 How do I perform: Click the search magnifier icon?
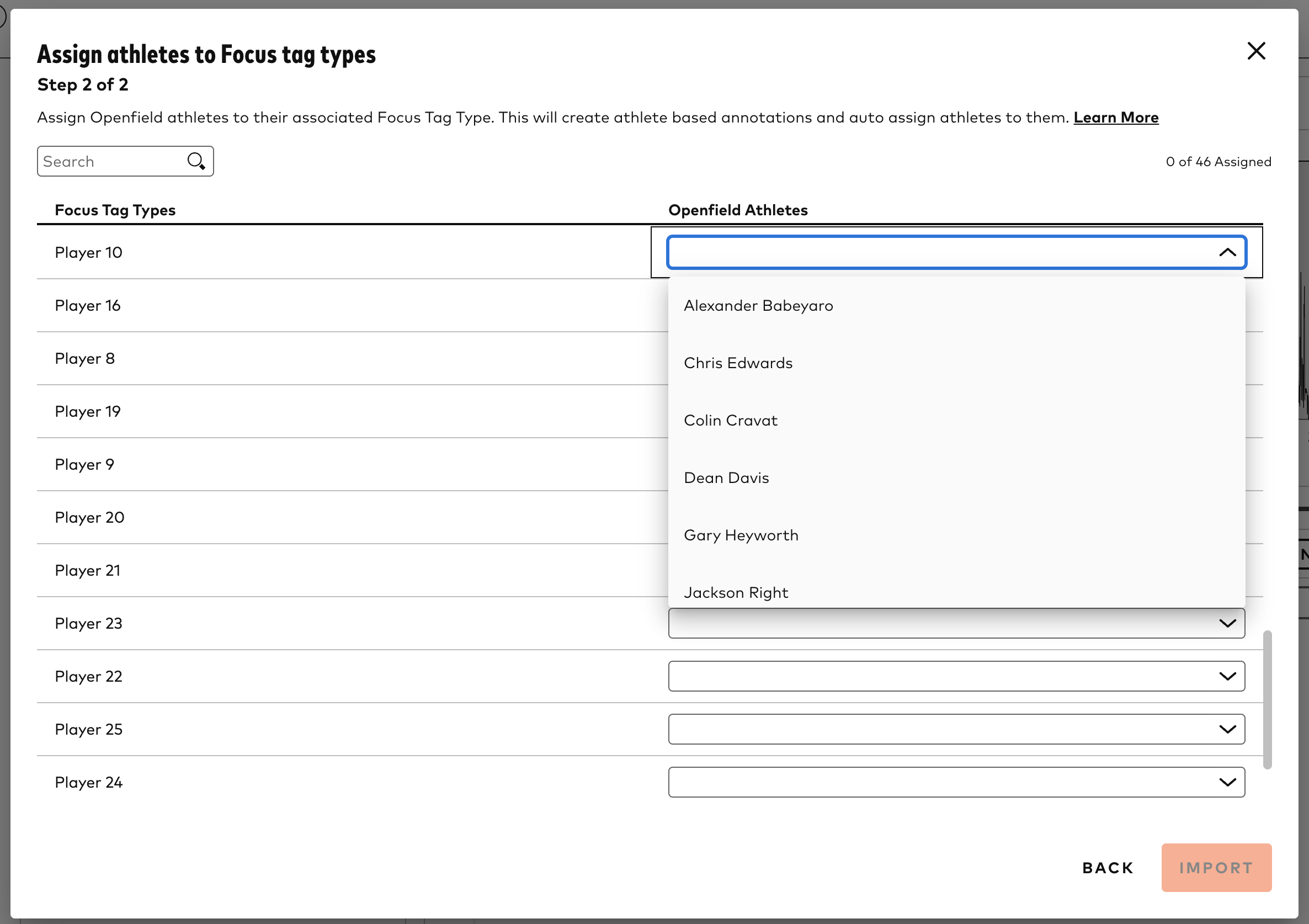coord(195,161)
